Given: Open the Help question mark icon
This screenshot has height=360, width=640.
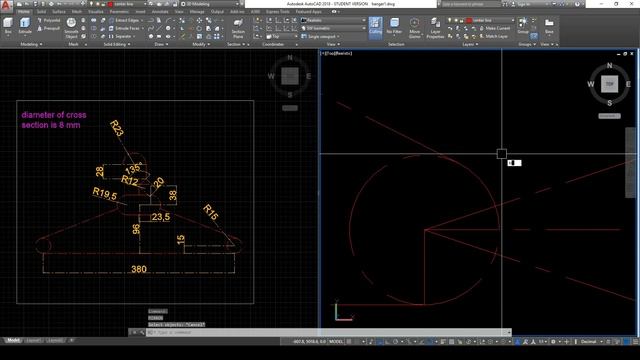Looking at the screenshot, I should coord(577,4).
